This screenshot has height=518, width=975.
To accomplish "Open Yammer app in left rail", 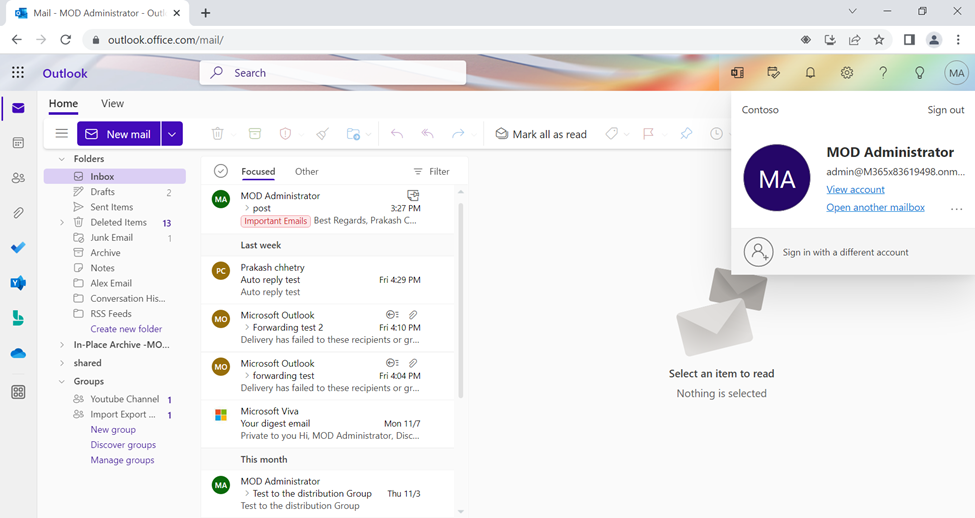I will (x=18, y=283).
